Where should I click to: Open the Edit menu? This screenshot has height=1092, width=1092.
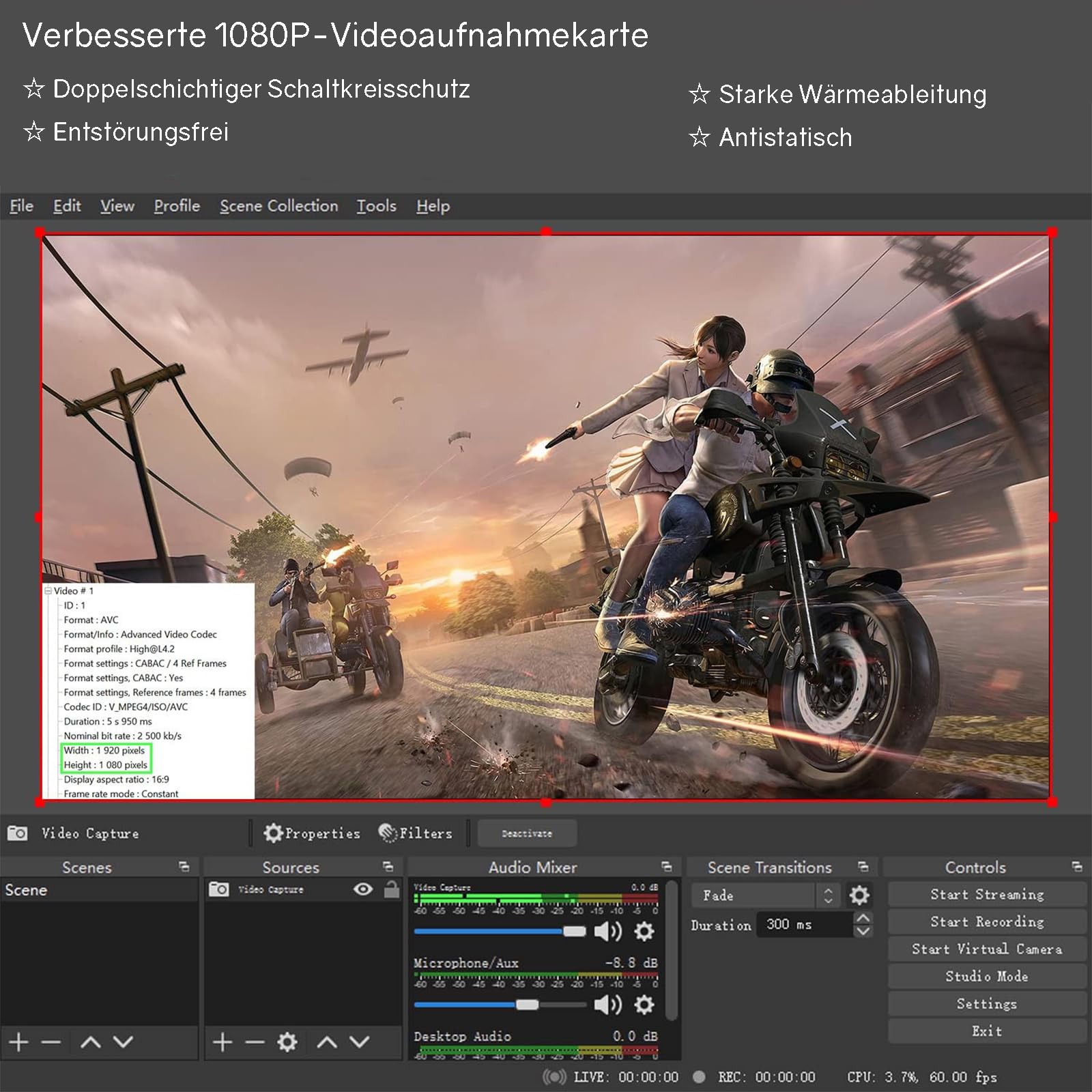coord(67,206)
